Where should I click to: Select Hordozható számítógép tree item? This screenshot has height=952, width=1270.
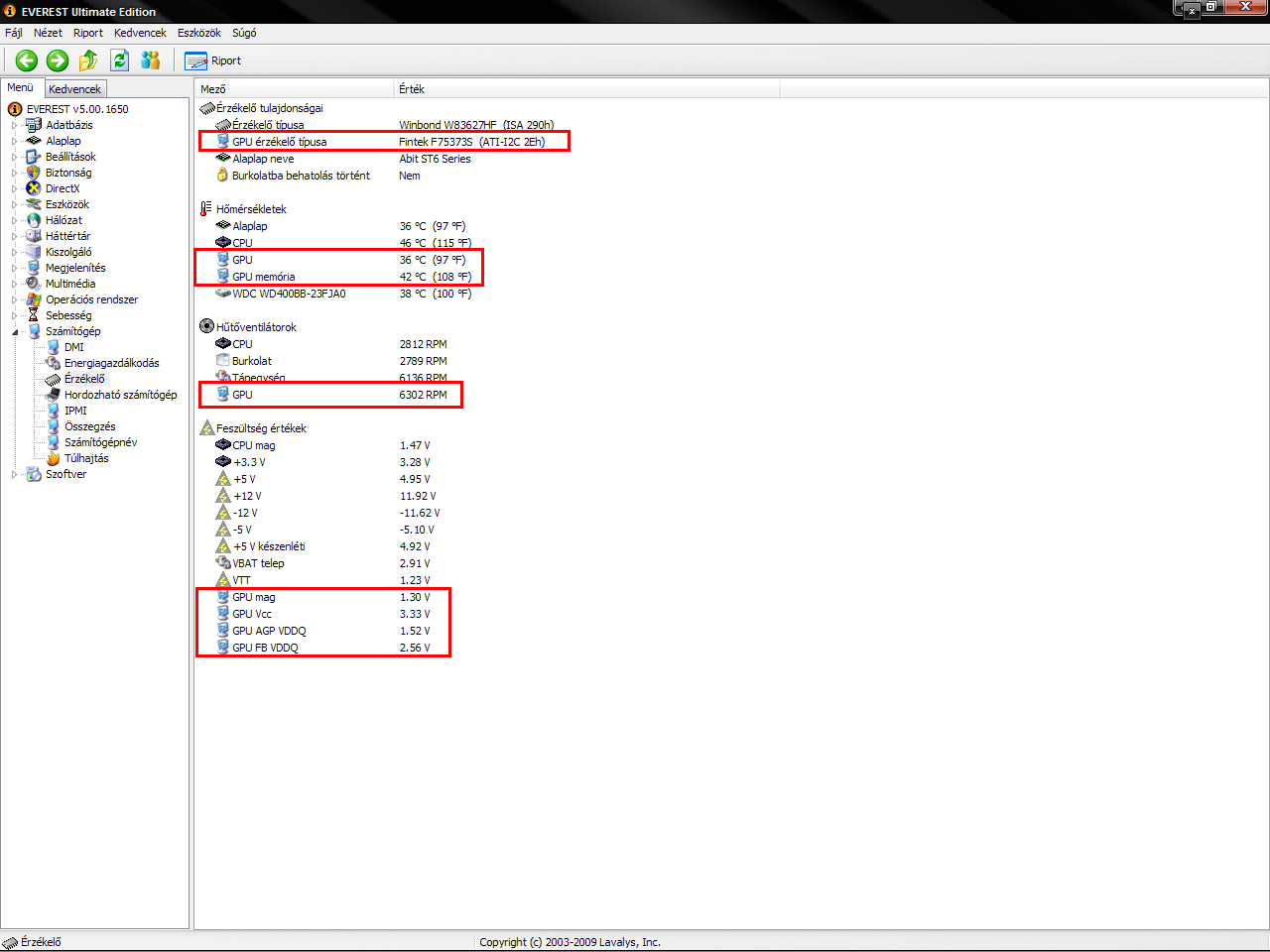click(120, 395)
